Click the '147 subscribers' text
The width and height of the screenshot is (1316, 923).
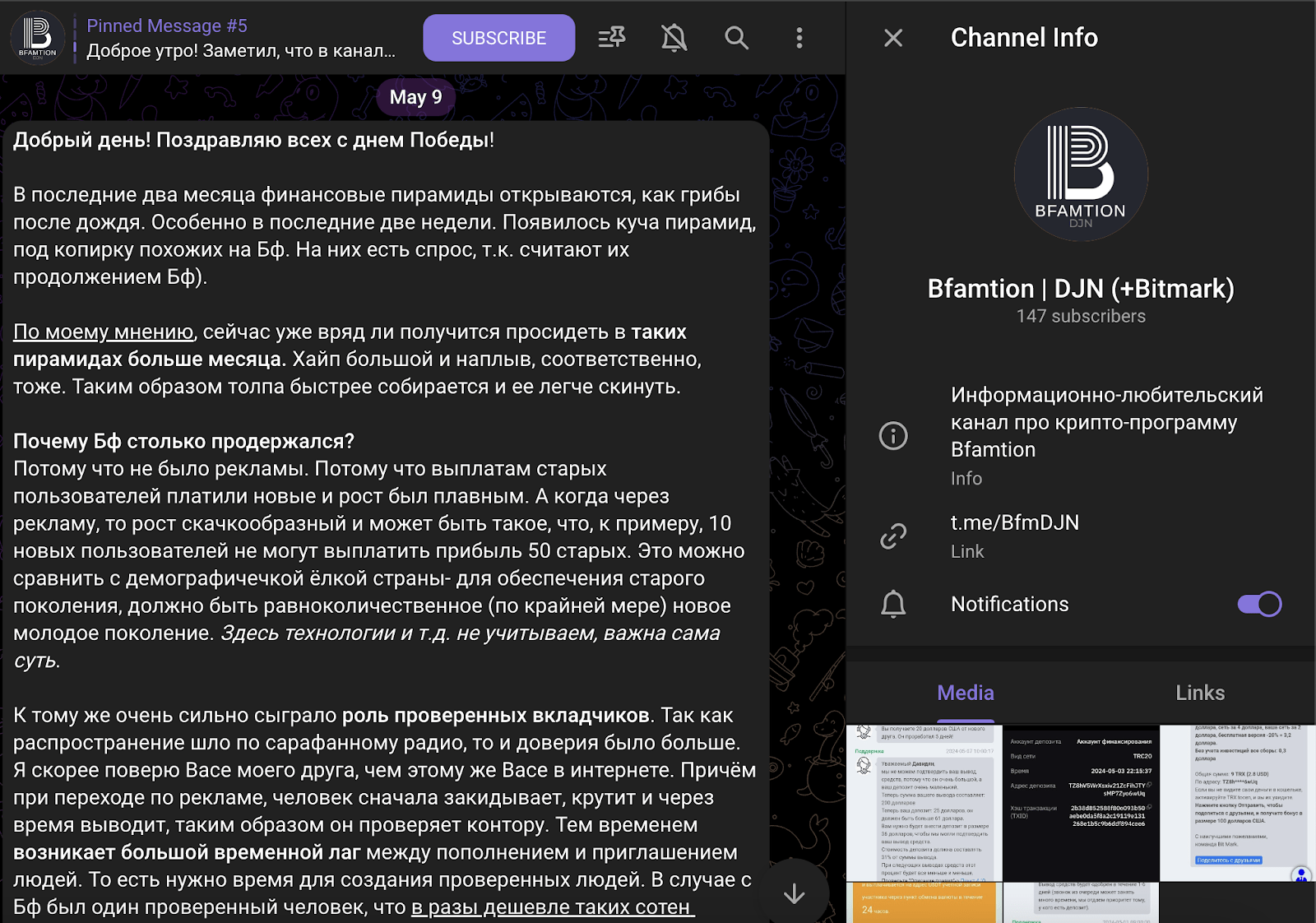coord(1081,316)
